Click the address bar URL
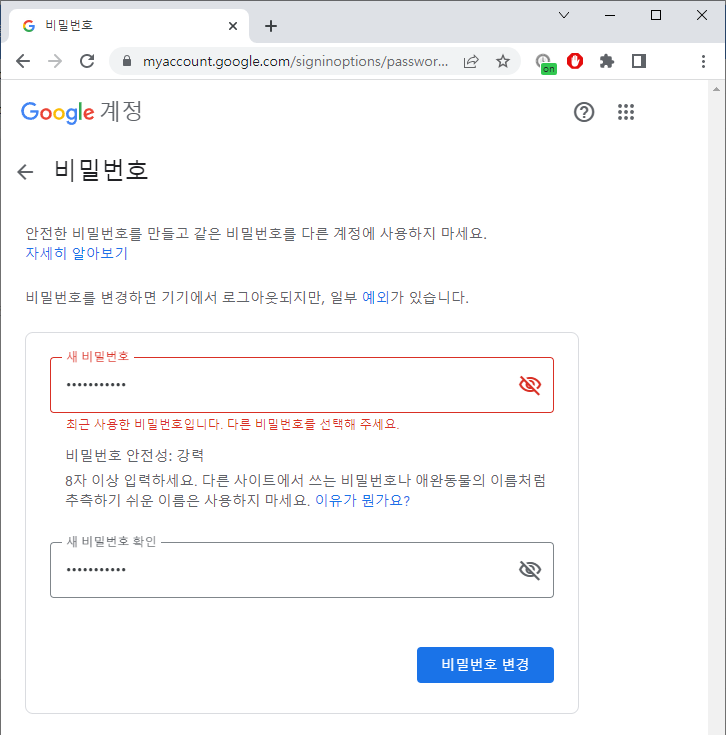Viewport: 726px width, 735px height. 295,61
